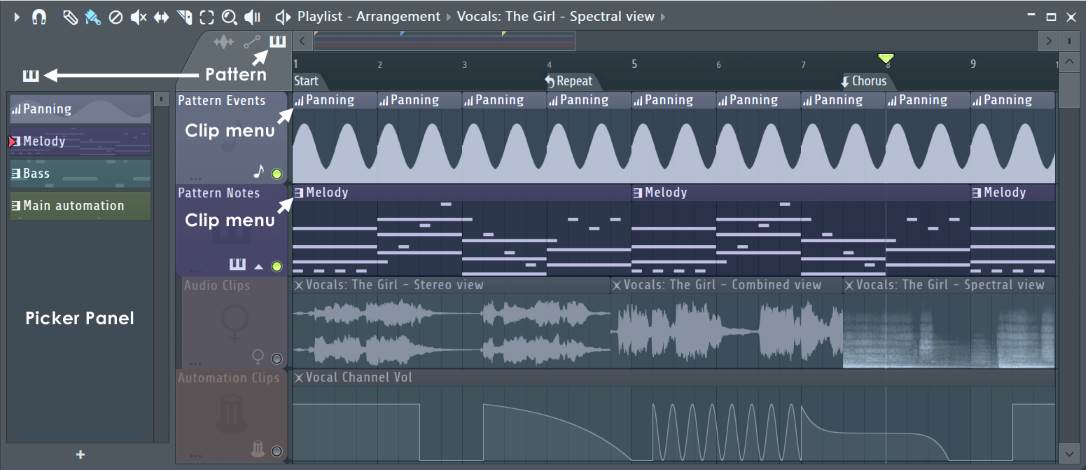The width and height of the screenshot is (1086, 470).
Task: Select the Draw pencil tool
Action: [69, 16]
